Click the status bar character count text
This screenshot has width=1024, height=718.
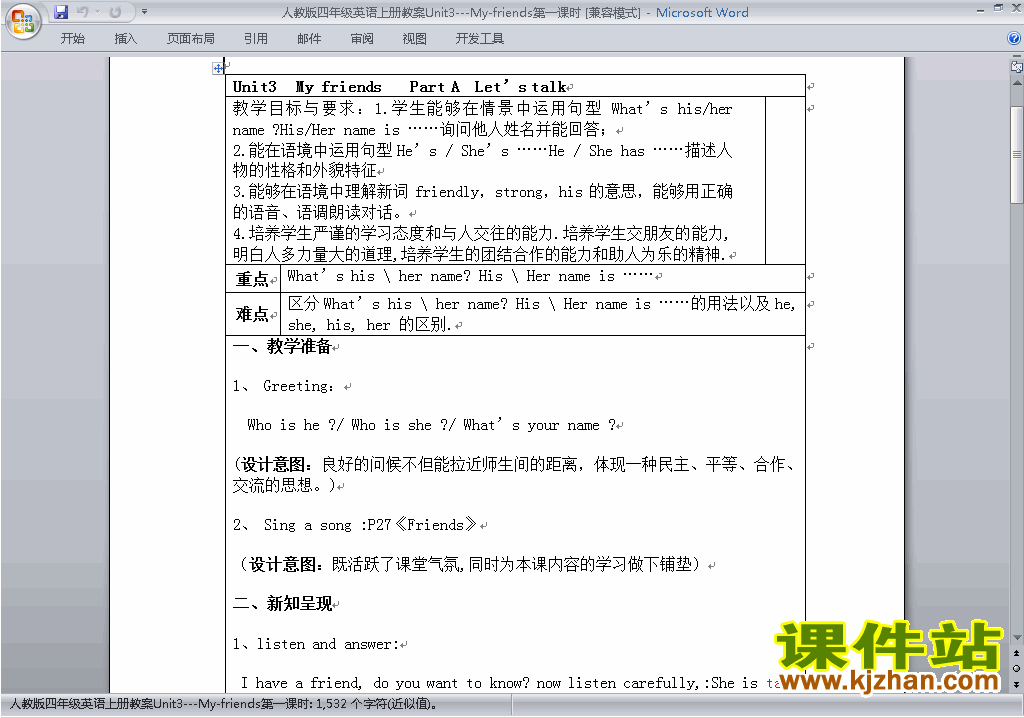pyautogui.click(x=223, y=704)
